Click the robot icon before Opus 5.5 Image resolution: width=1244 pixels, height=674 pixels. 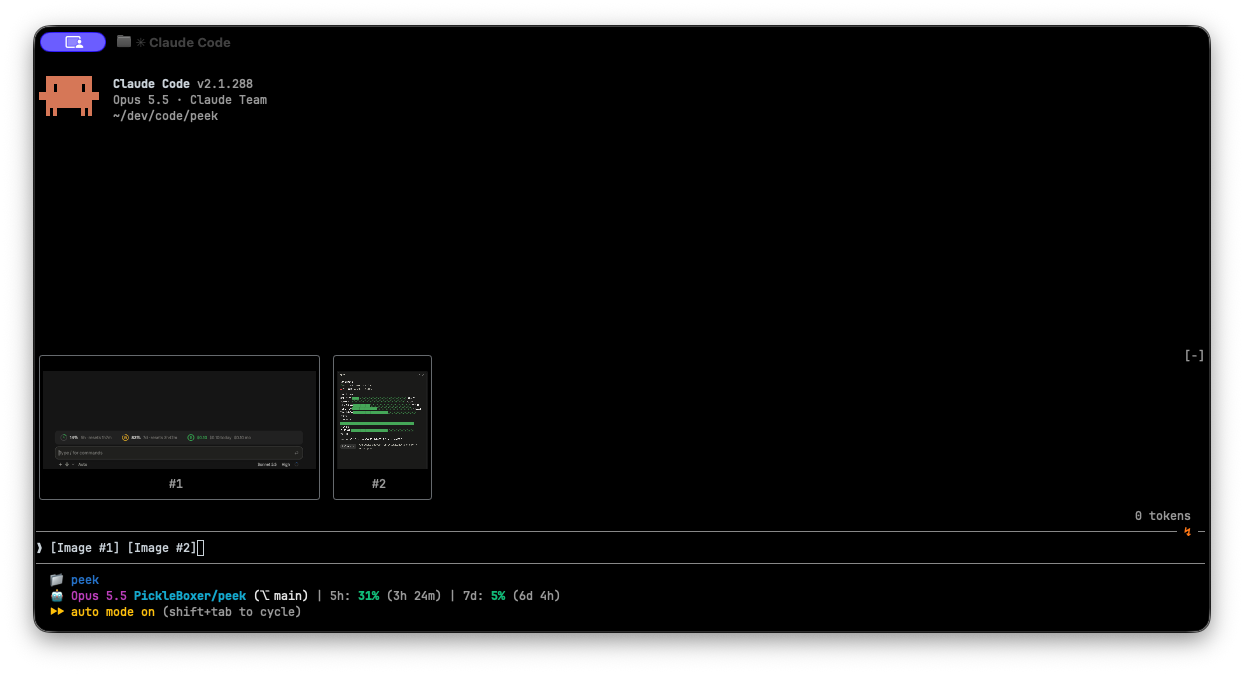(57, 596)
